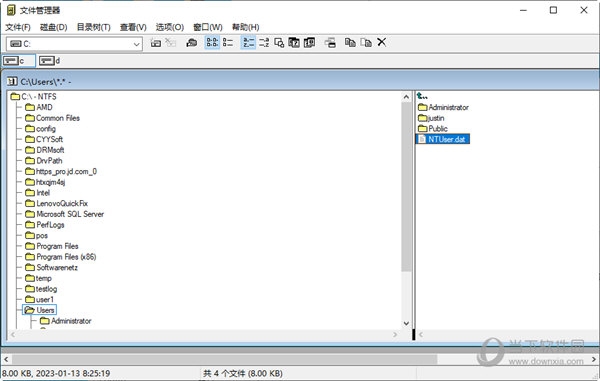
Task: Click the user1 folder icon
Action: pos(30,300)
